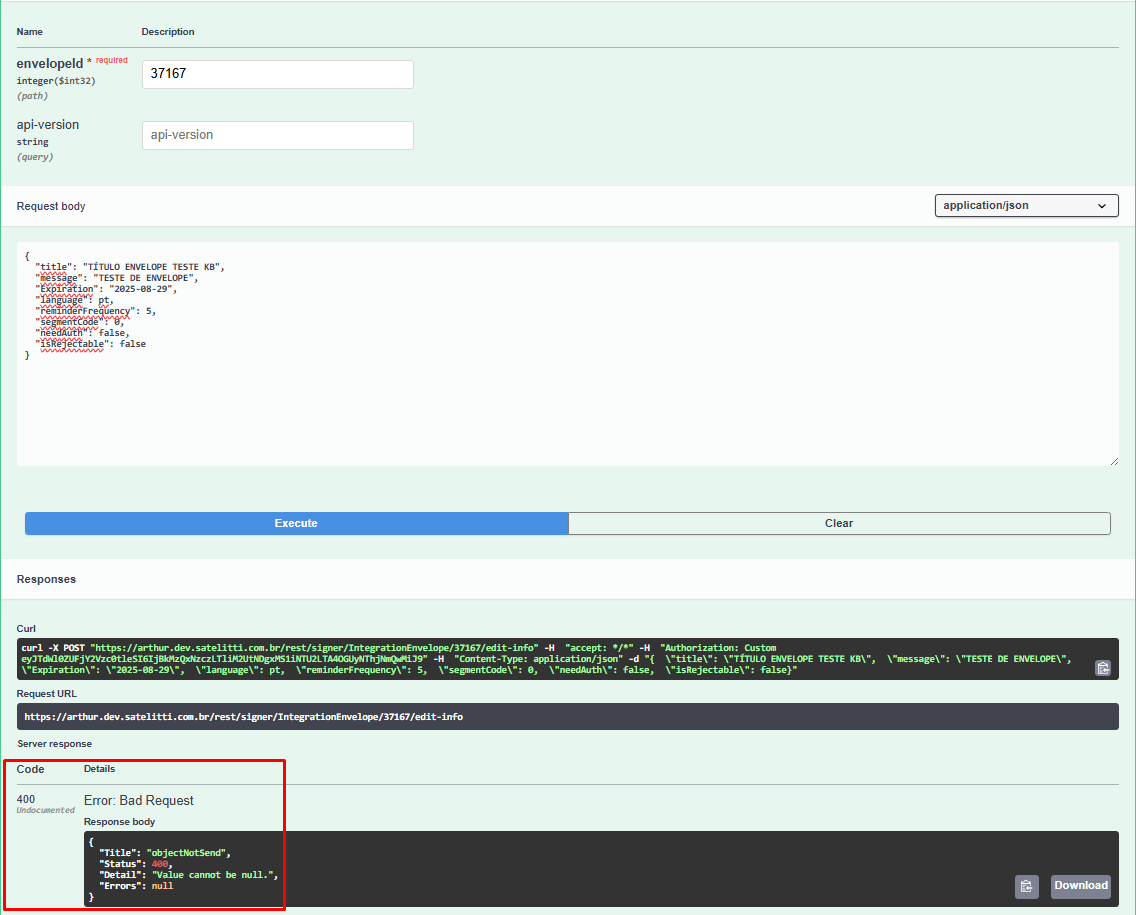This screenshot has width=1136, height=915.
Task: Copy the response body to clipboard
Action: [x=1026, y=886]
